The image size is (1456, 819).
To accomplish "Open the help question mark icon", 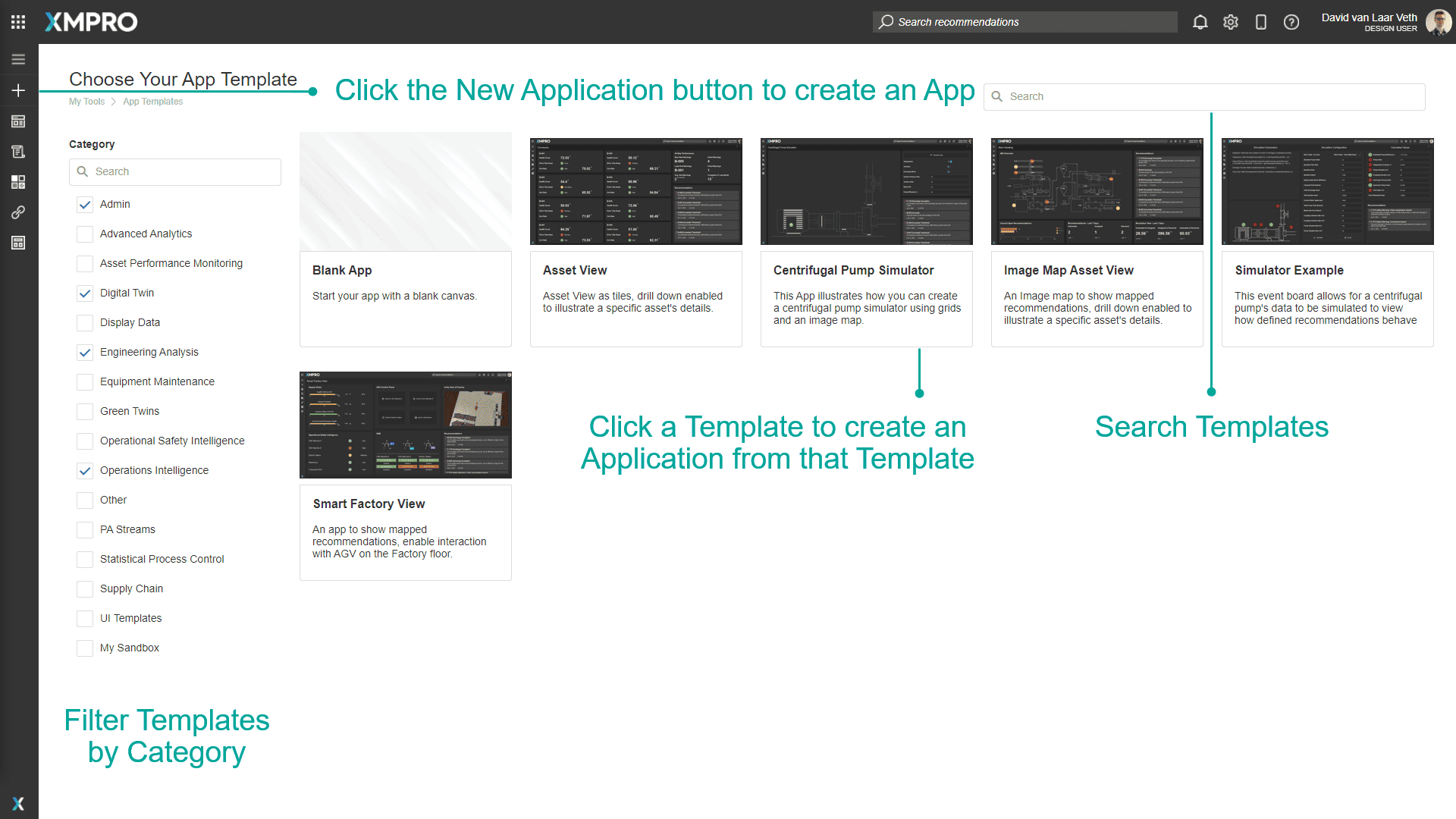I will coord(1291,22).
